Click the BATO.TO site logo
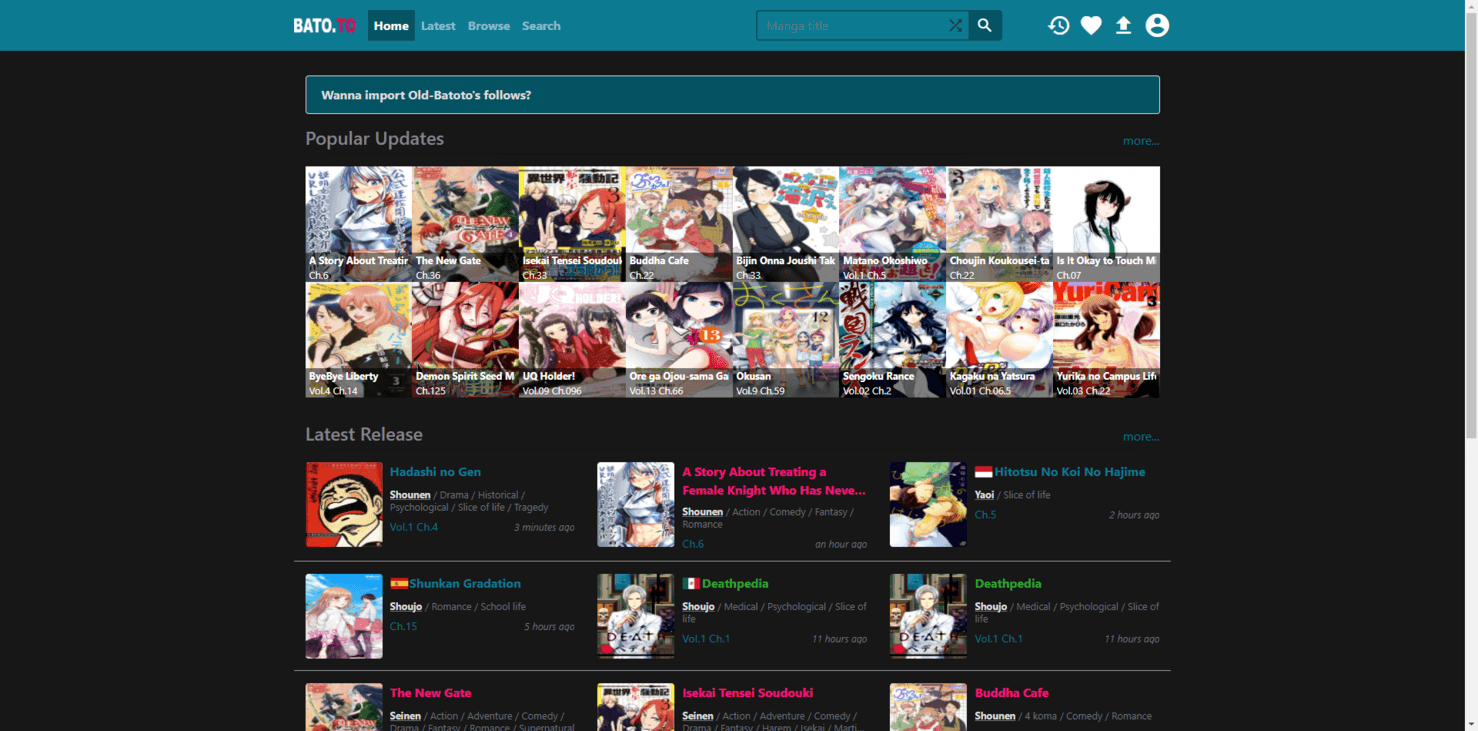 [x=324, y=26]
